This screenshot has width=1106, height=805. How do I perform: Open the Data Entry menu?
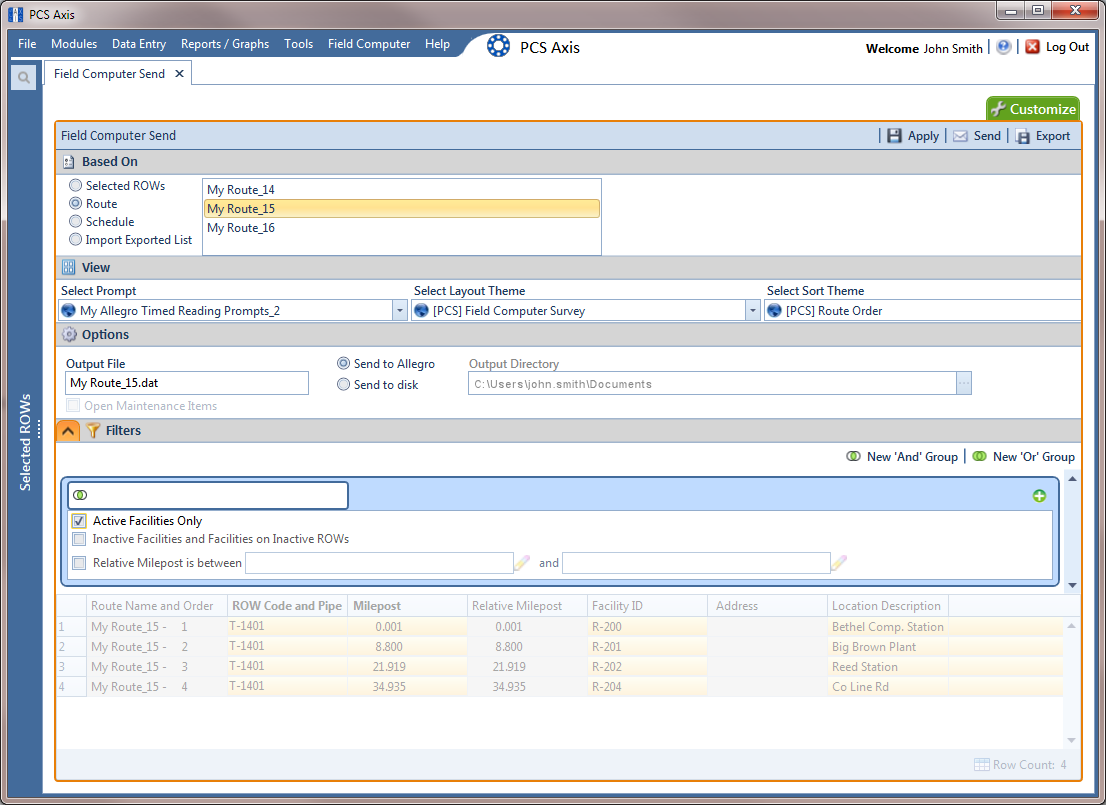pos(139,44)
